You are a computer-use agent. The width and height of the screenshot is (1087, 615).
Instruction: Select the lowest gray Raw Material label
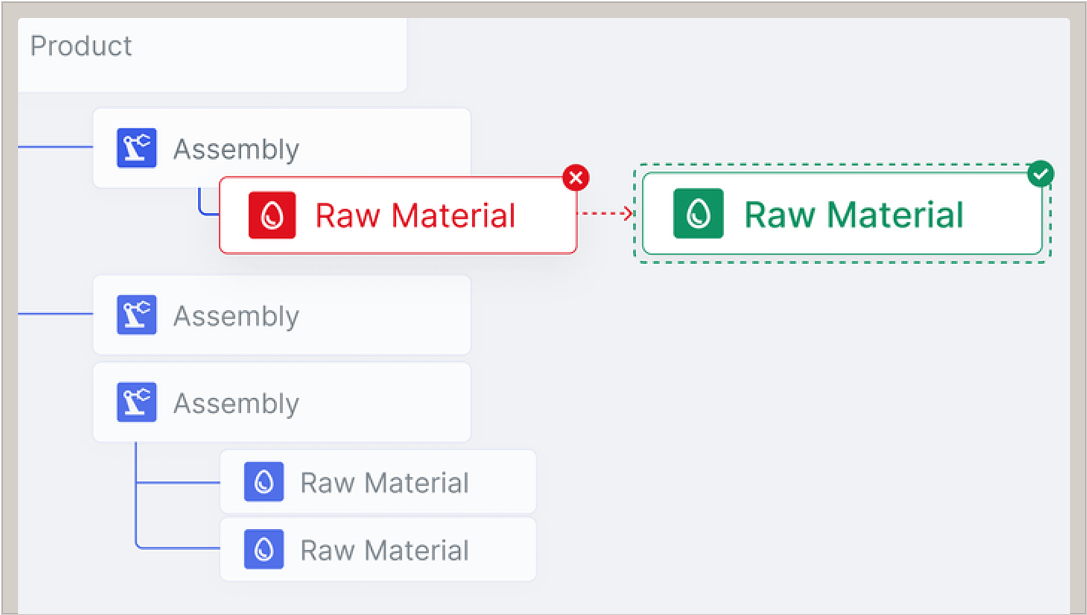tap(384, 551)
